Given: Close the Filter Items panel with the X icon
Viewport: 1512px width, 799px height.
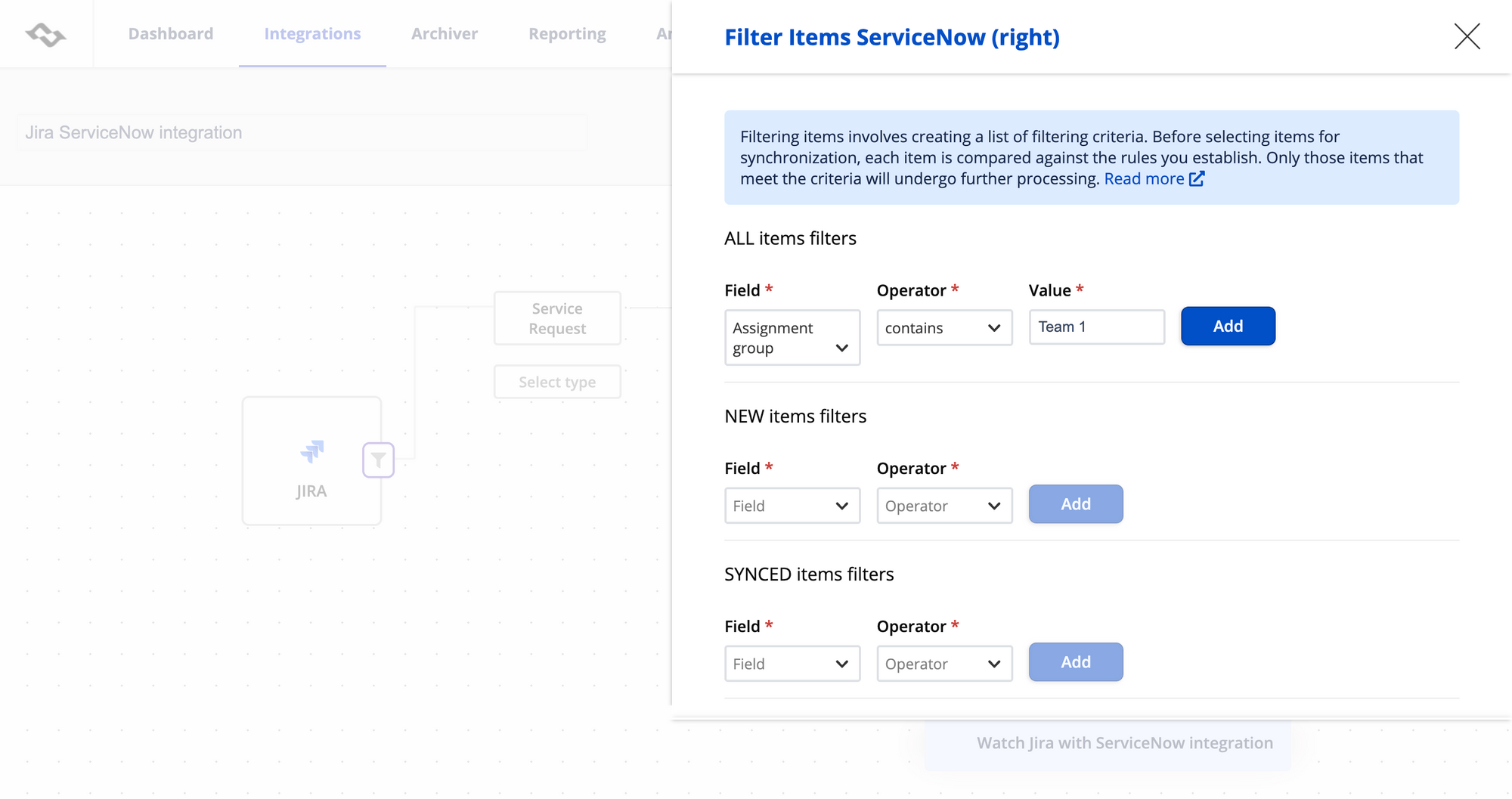Looking at the screenshot, I should point(1467,36).
